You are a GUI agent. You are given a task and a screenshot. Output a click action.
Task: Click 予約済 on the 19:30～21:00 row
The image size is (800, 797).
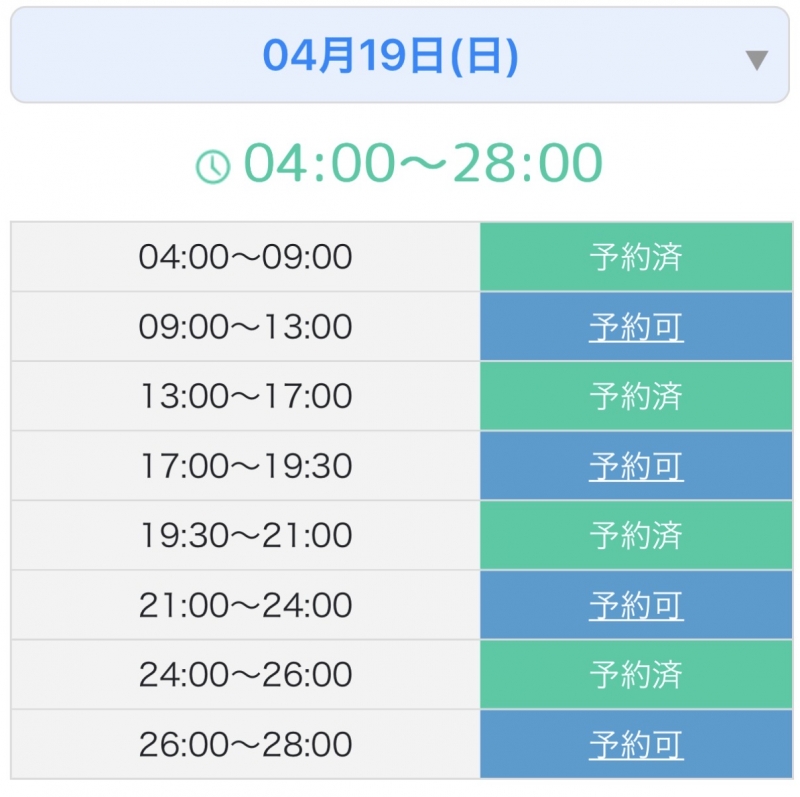click(637, 535)
